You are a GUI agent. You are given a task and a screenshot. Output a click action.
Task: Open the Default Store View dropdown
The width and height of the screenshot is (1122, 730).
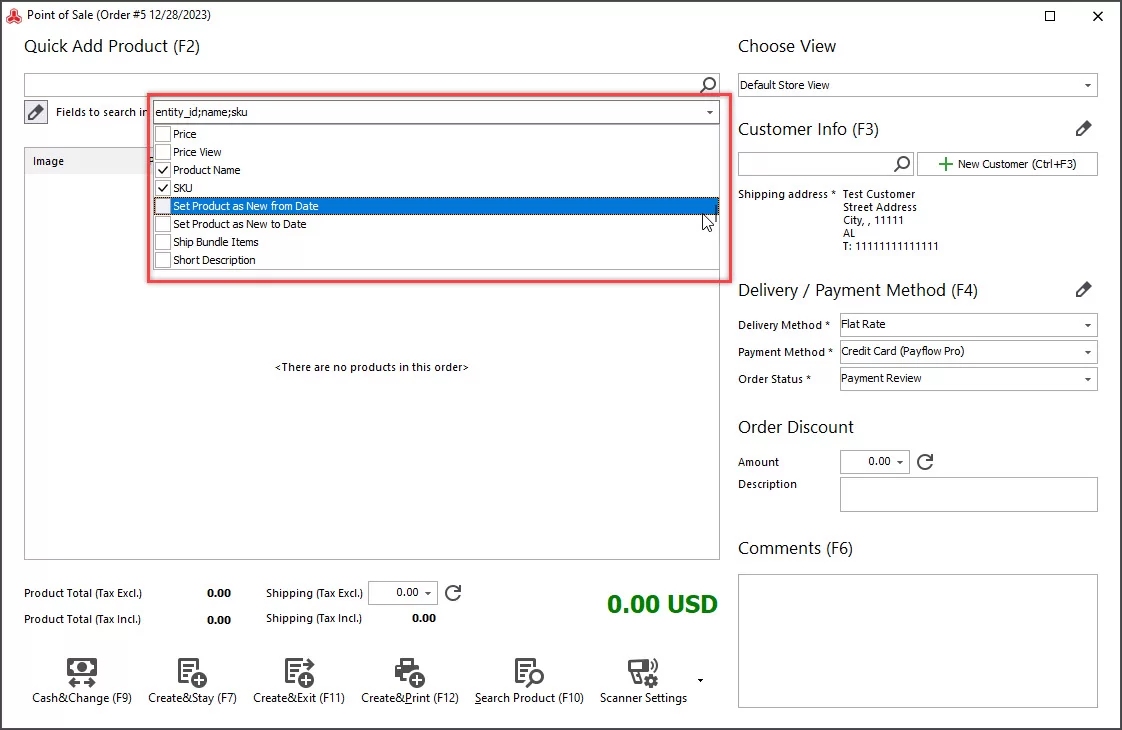tap(1088, 85)
